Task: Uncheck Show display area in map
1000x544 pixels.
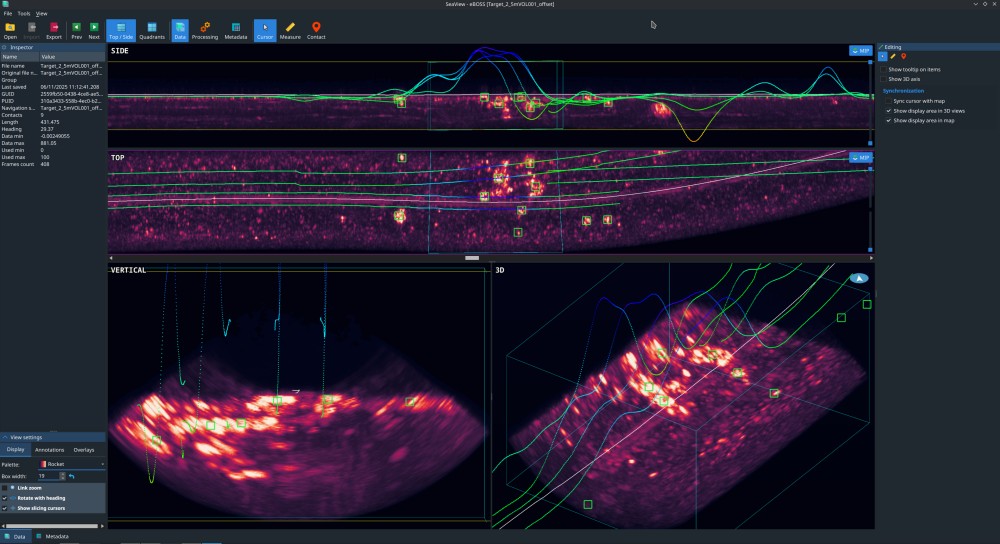Action: pos(888,121)
